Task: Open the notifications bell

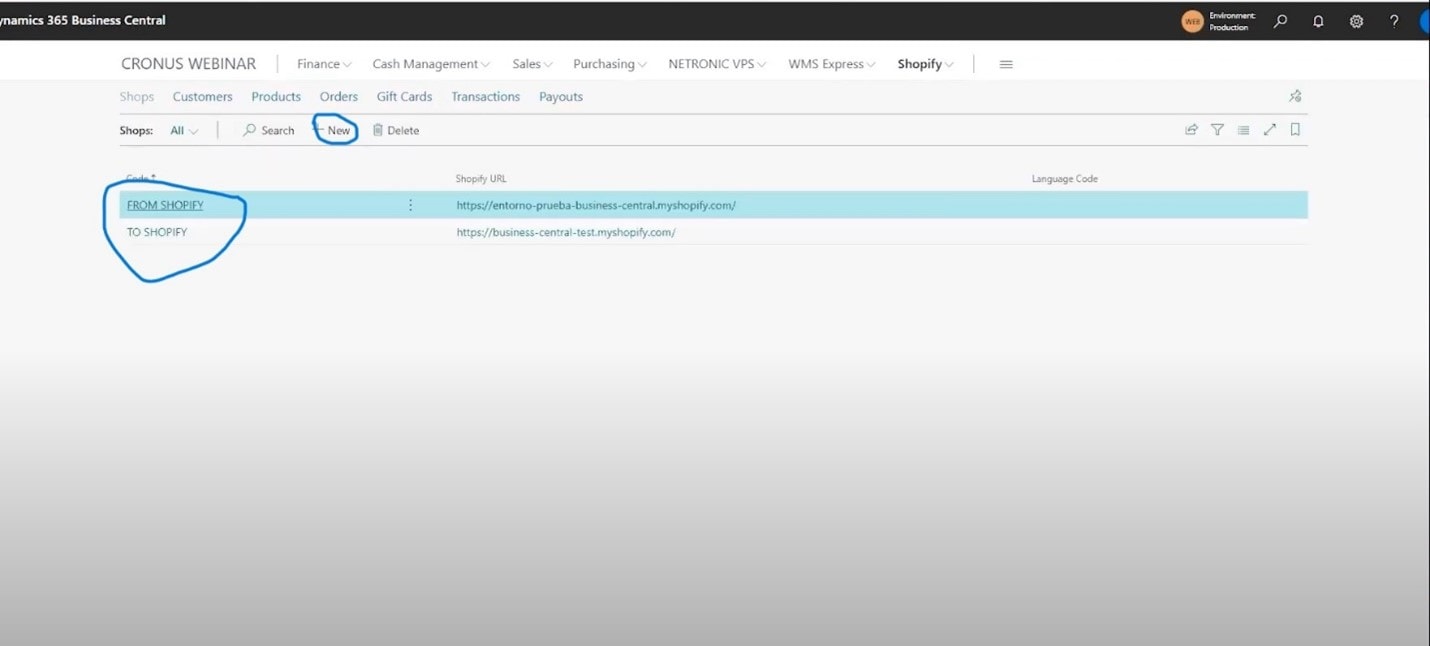Action: tap(1318, 21)
